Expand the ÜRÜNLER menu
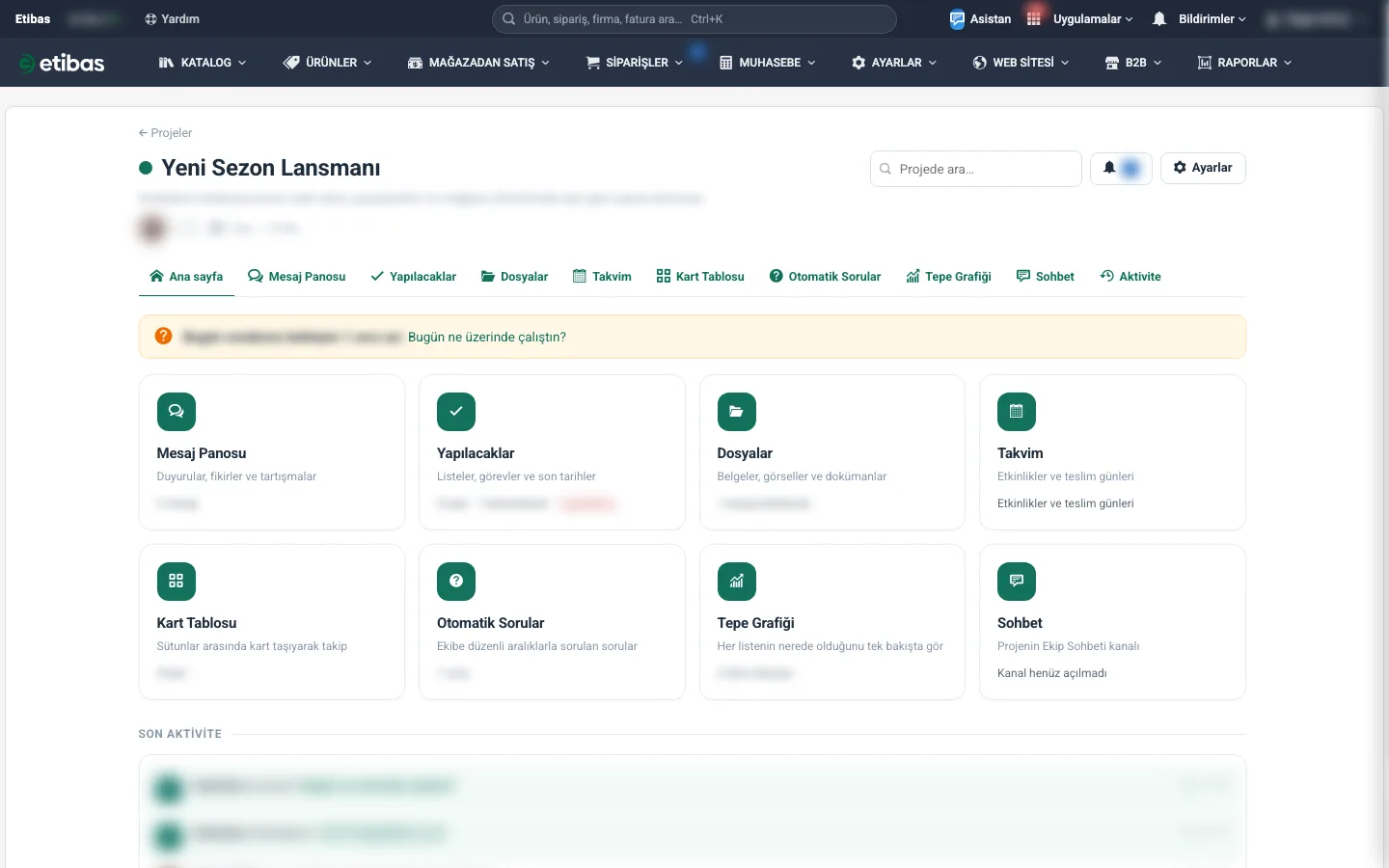 pyautogui.click(x=327, y=63)
